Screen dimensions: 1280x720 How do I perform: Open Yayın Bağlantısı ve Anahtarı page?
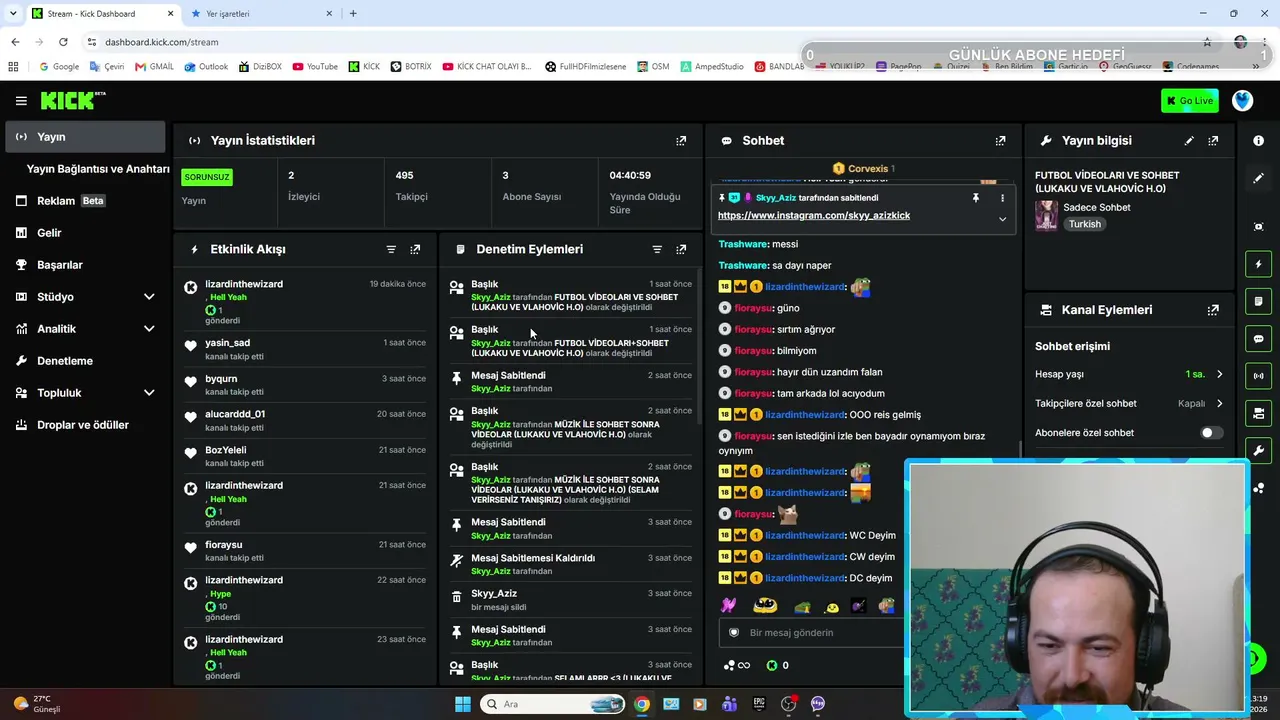pyautogui.click(x=98, y=169)
